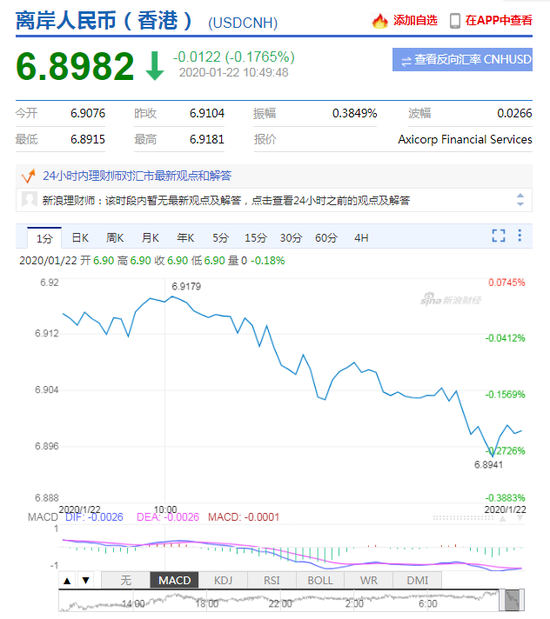Click the small down arrow below date label
Image resolution: width=550 pixels, height=619 pixels.
pos(520,518)
